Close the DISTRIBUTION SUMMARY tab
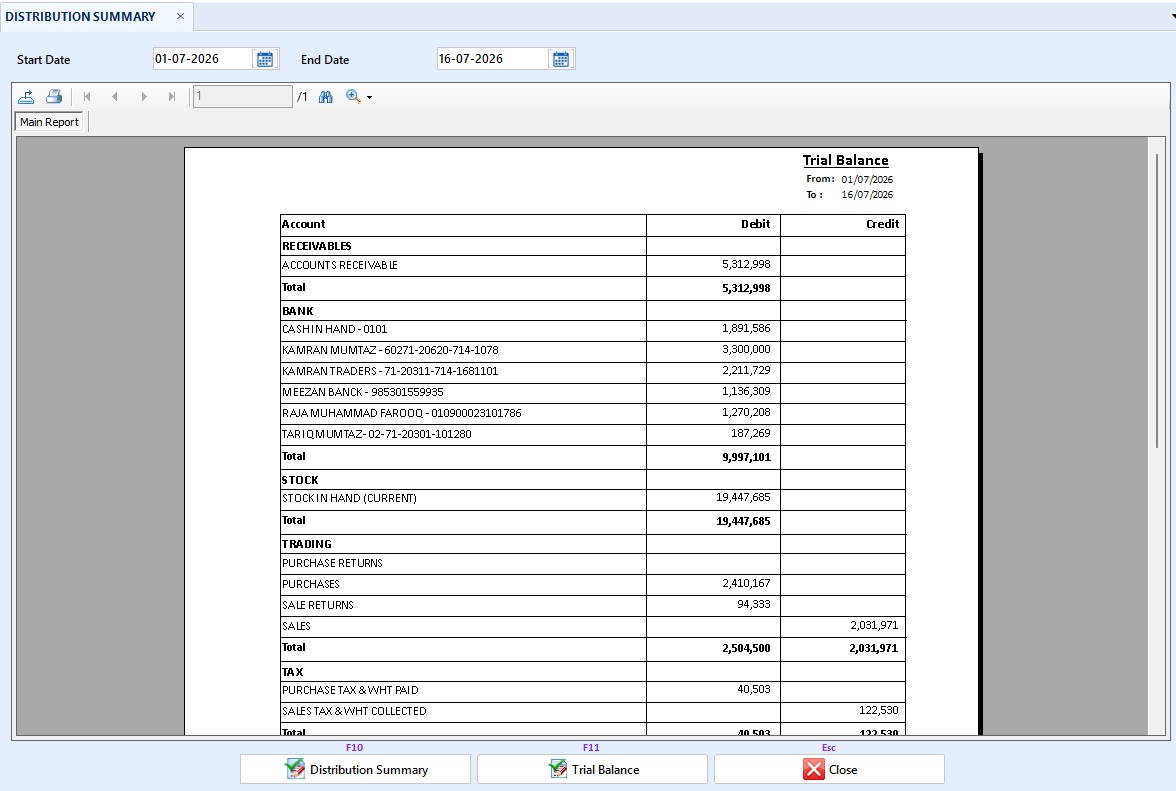This screenshot has height=791, width=1176. pyautogui.click(x=180, y=16)
